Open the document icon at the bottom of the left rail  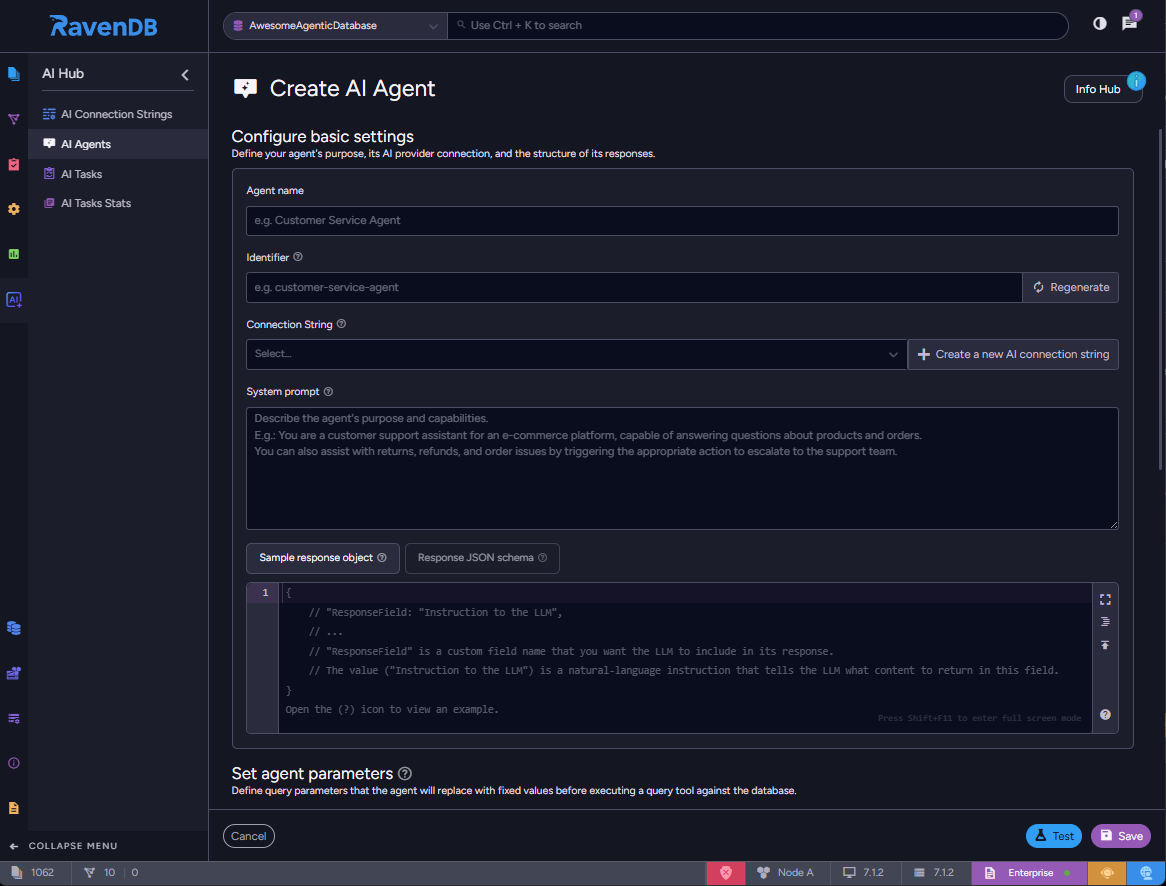13,808
